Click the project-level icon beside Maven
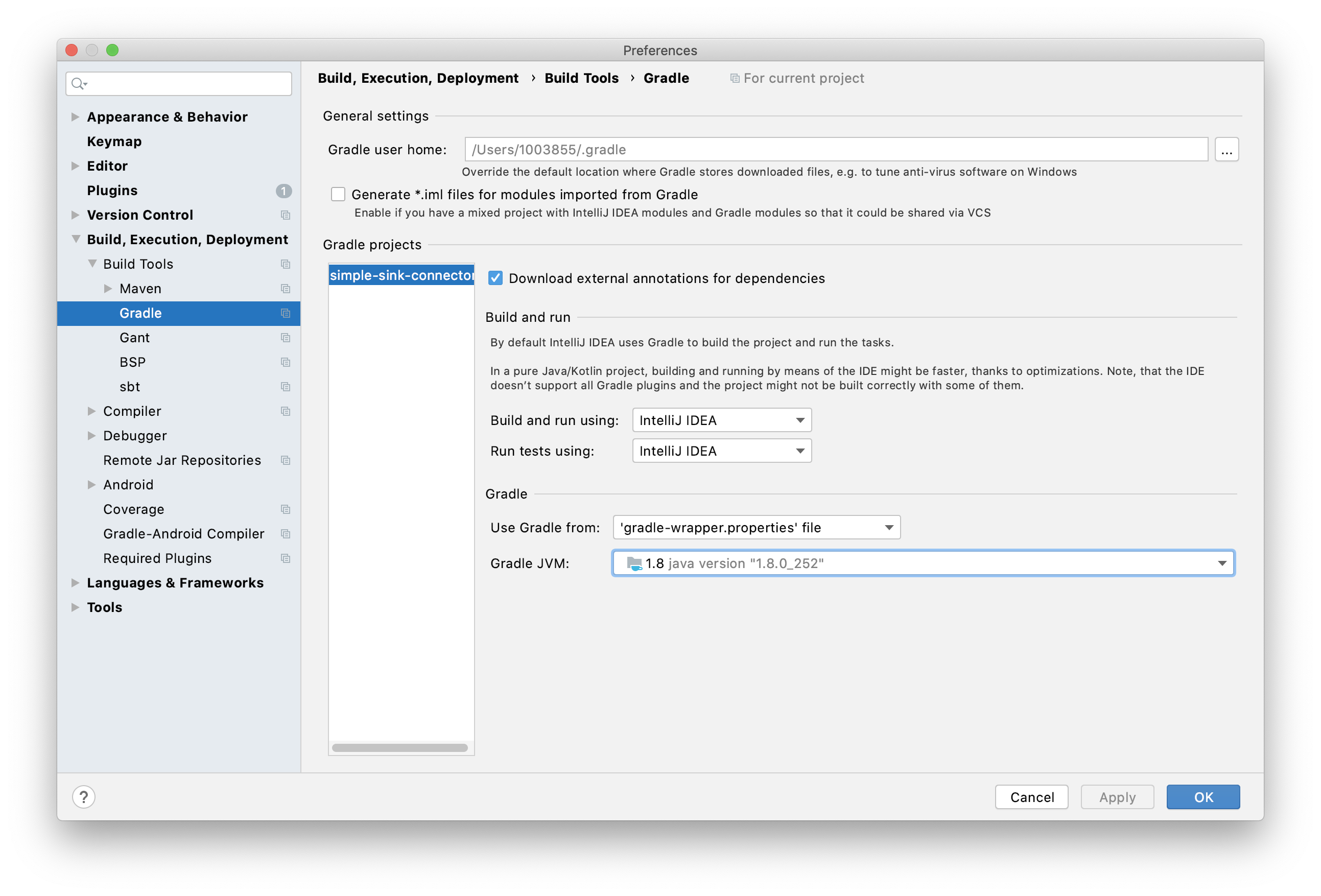1321x896 pixels. 286,289
